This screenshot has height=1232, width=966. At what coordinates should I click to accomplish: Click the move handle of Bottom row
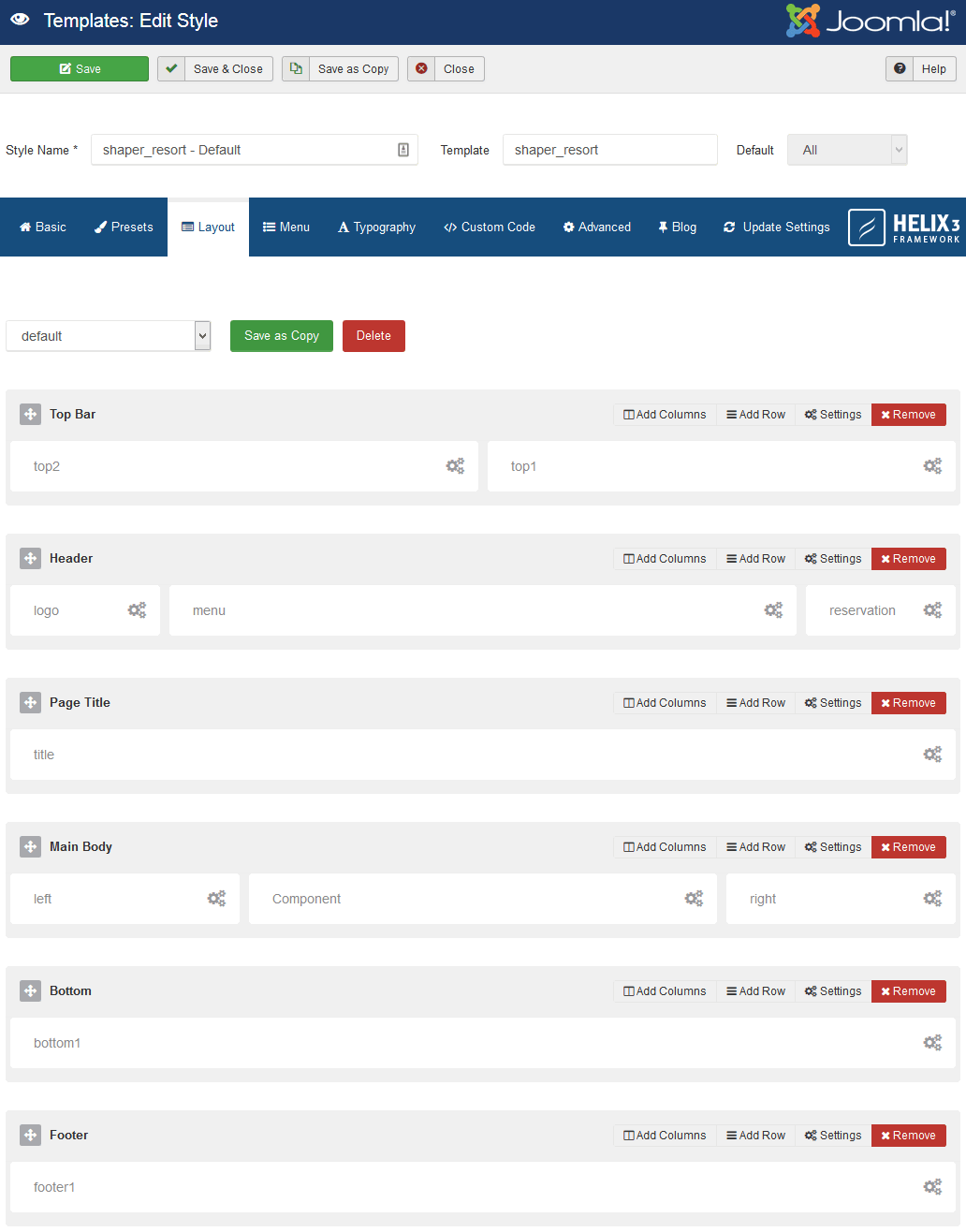pos(31,991)
